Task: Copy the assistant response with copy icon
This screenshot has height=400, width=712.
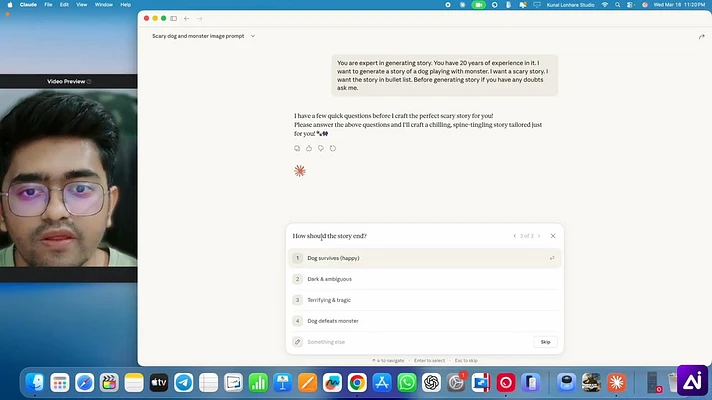Action: [297, 148]
